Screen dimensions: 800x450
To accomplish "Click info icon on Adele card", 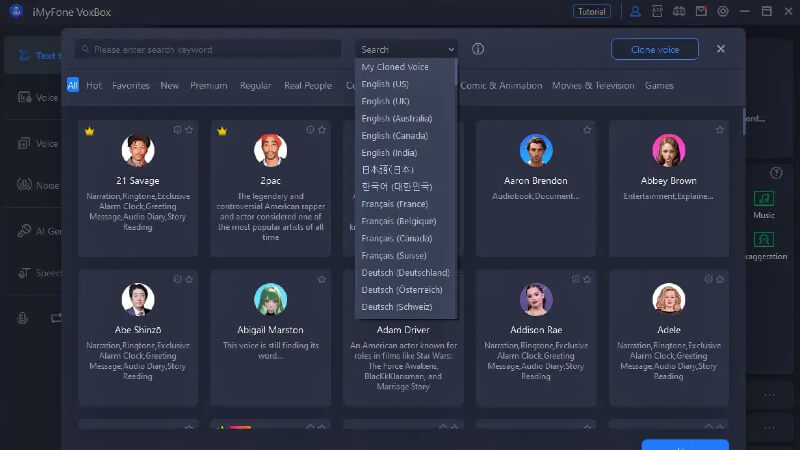I will point(708,279).
